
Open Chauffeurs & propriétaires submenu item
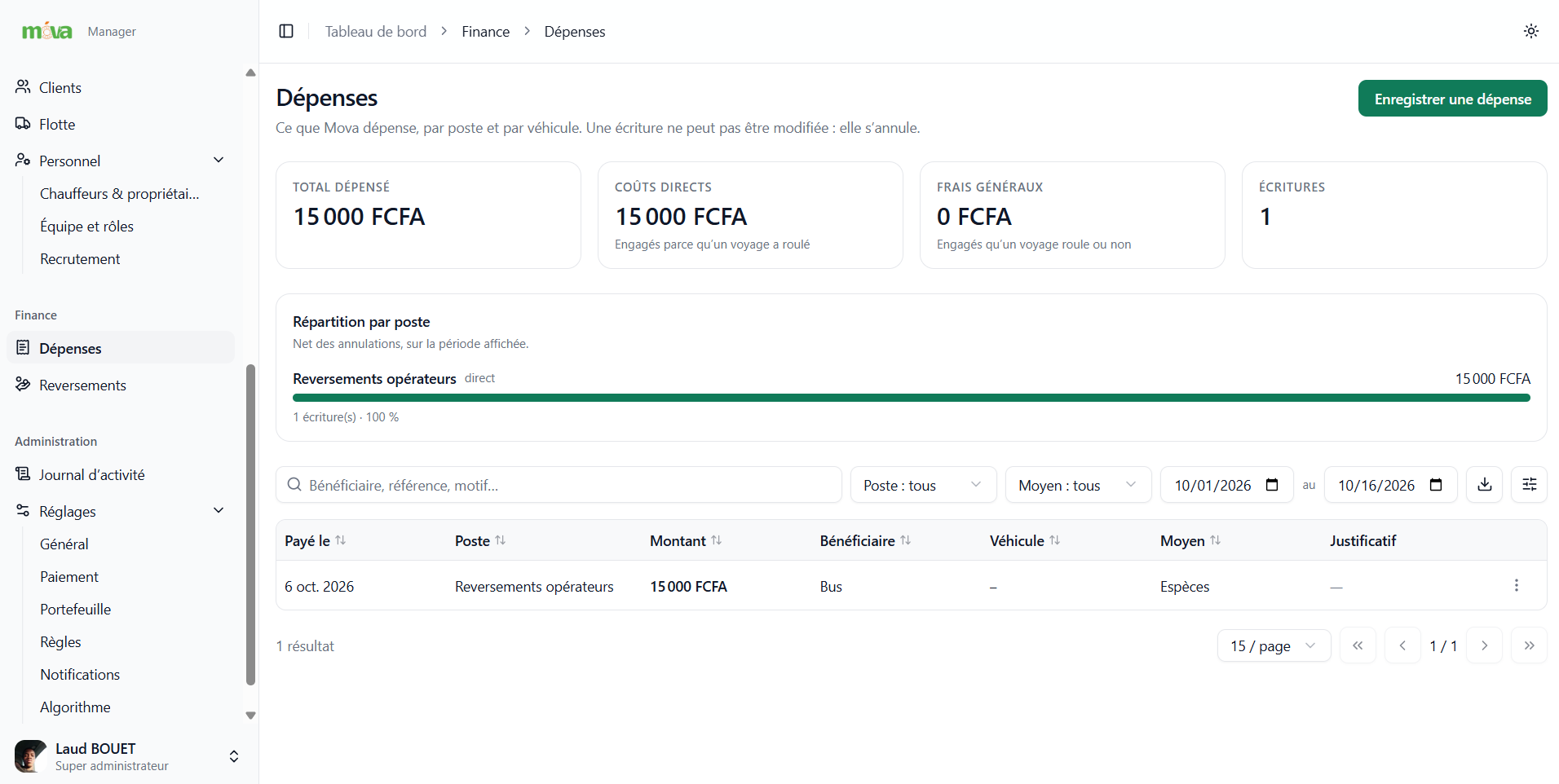tap(120, 193)
